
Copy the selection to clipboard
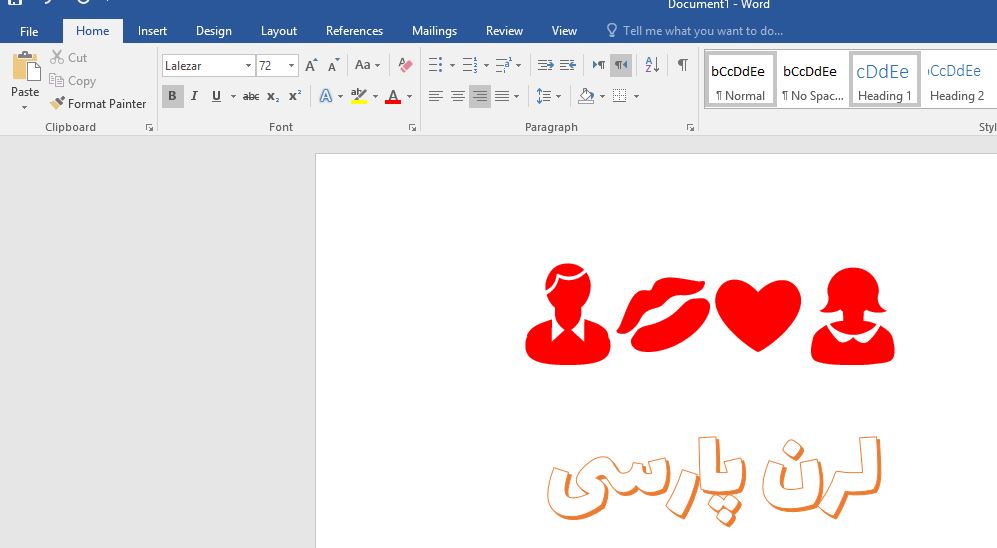pos(73,81)
